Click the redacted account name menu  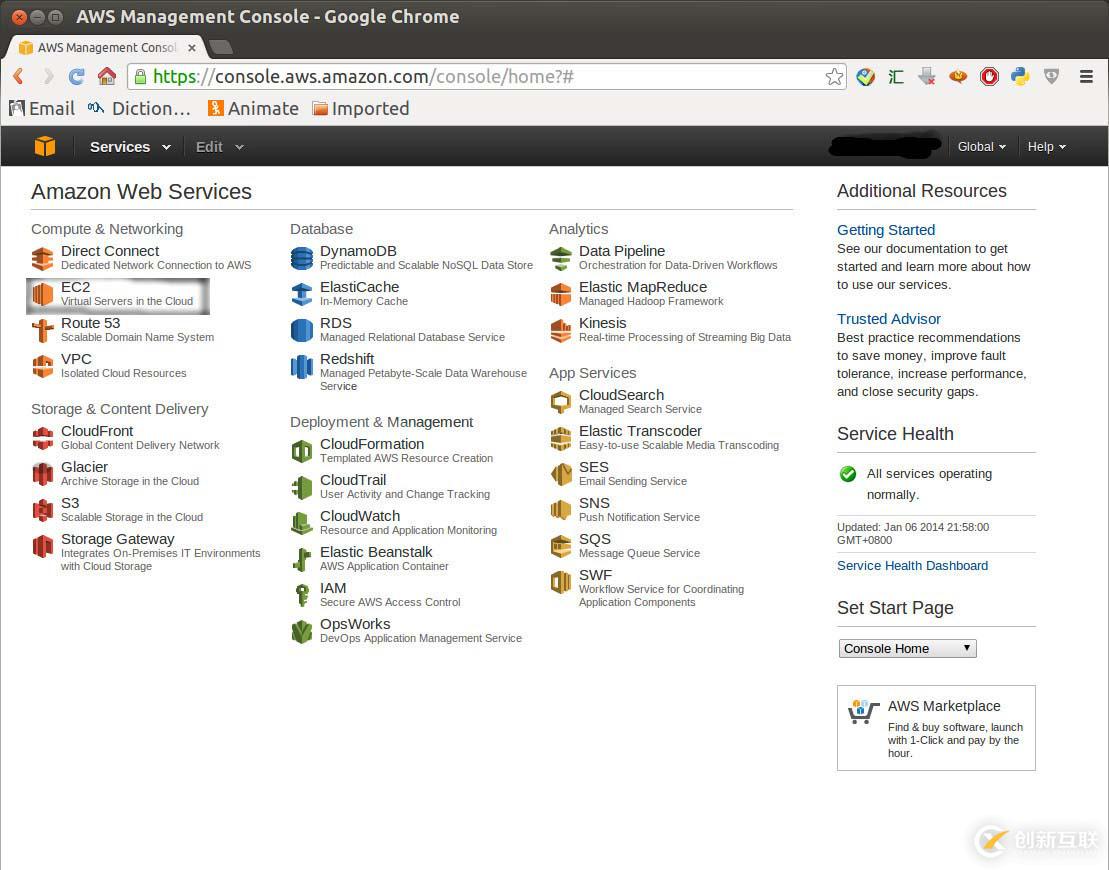point(885,146)
